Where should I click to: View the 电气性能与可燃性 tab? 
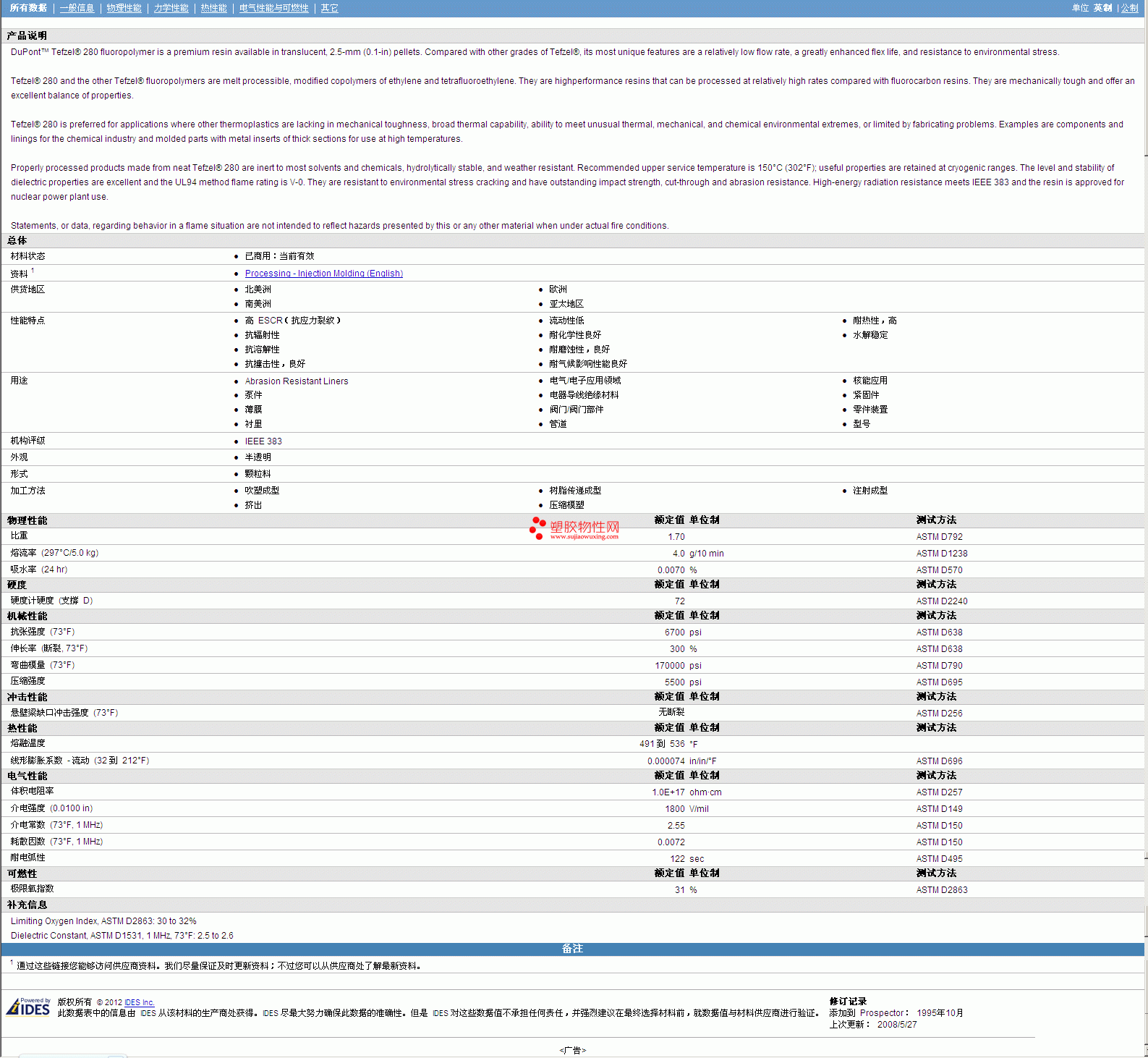pos(273,8)
